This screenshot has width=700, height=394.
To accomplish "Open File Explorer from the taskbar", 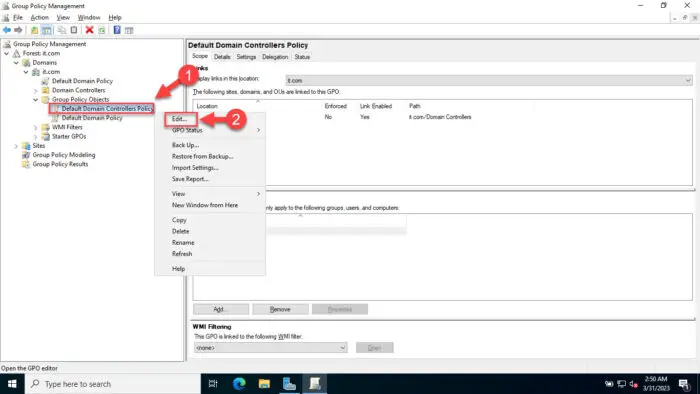I will point(264,384).
